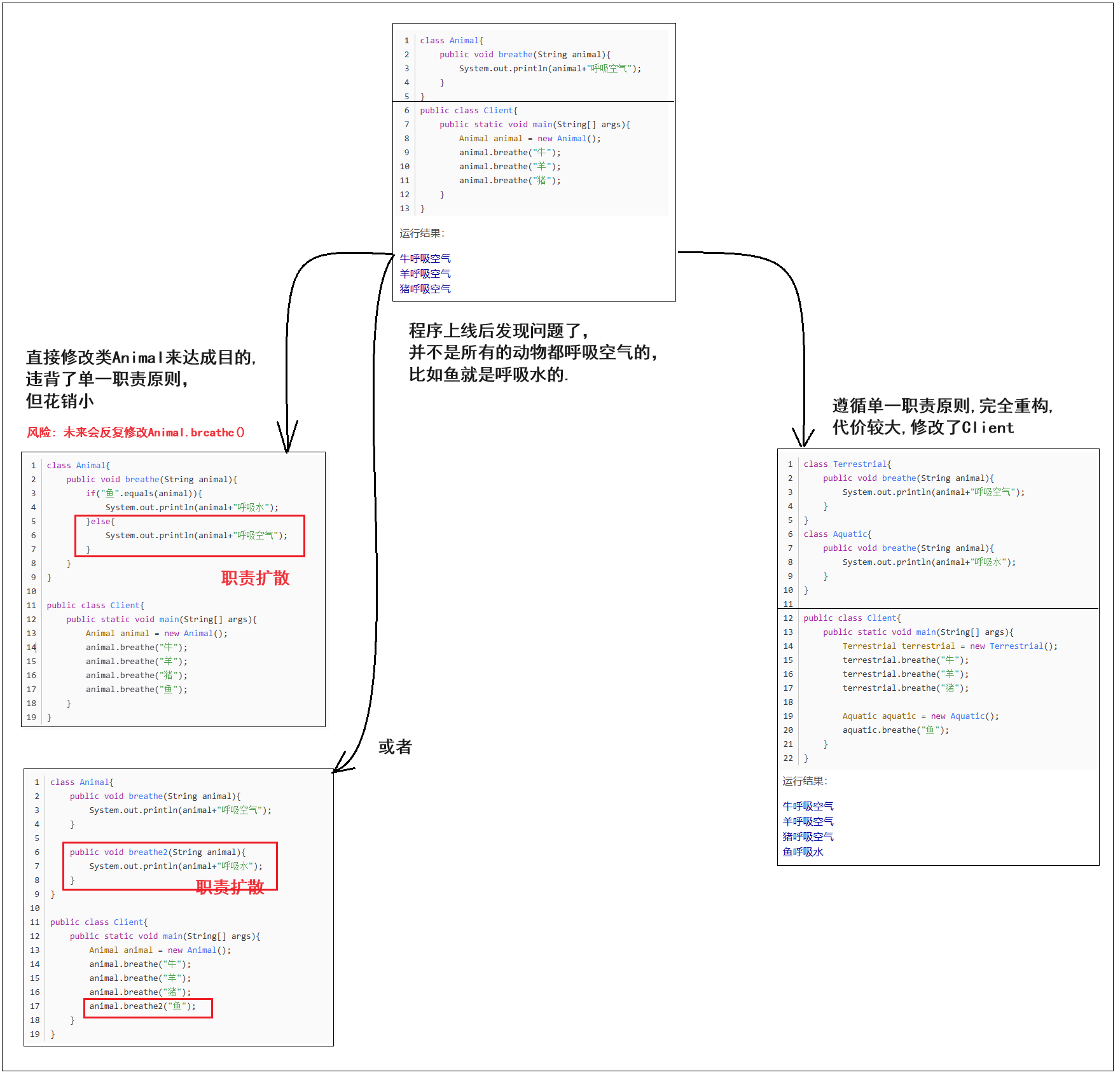Click "牛呼吸空气" in the top block's output
The width and height of the screenshot is (1120, 1077).
[x=425, y=259]
